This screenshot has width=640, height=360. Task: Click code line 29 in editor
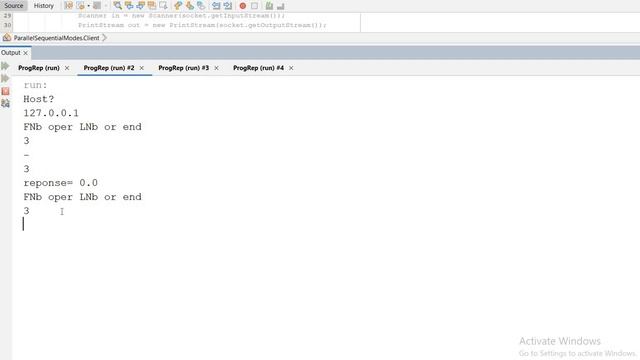point(182,16)
